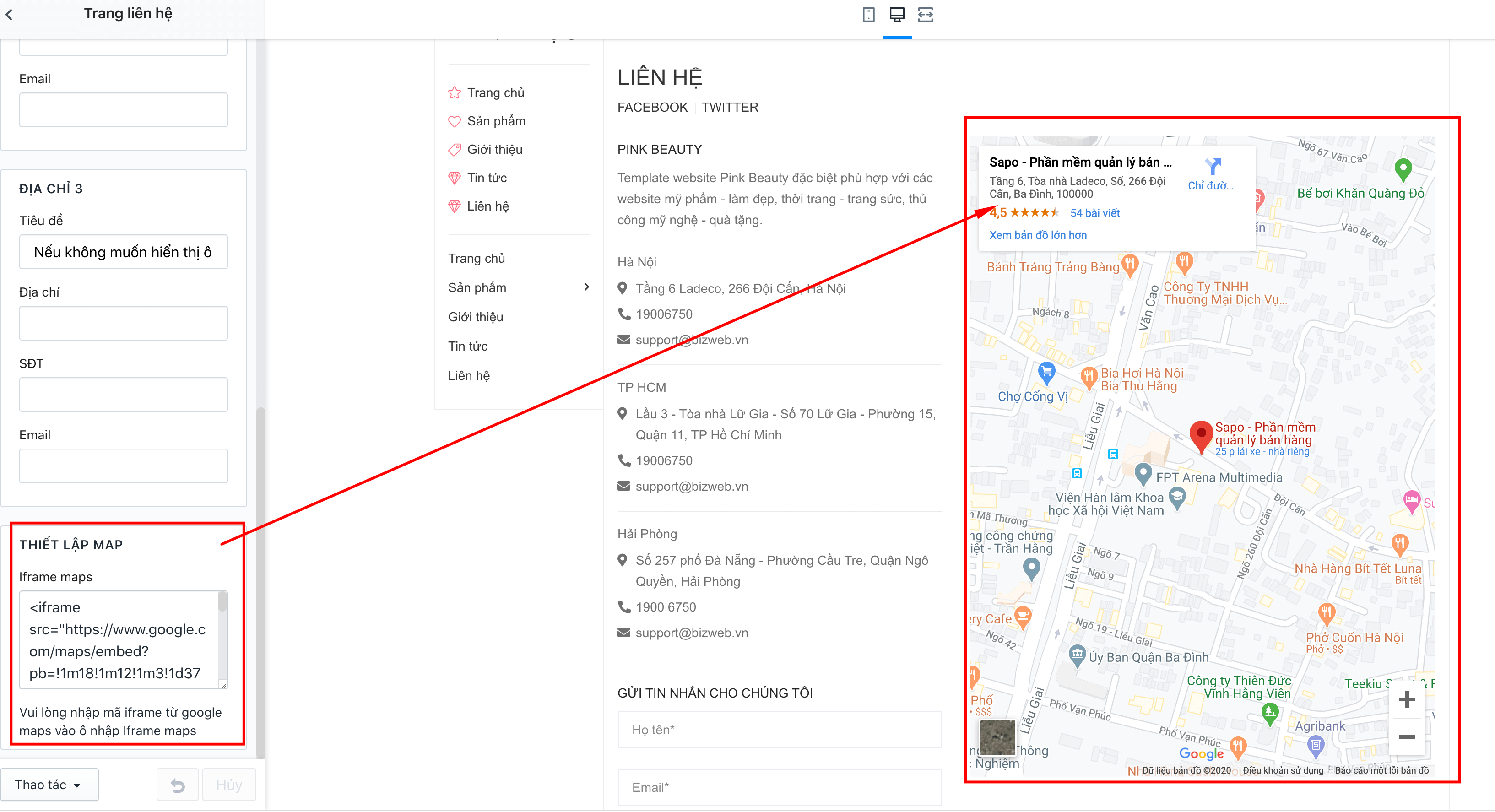
Task: Click the Hải Phòng phone 1900 6750
Action: pos(665,607)
